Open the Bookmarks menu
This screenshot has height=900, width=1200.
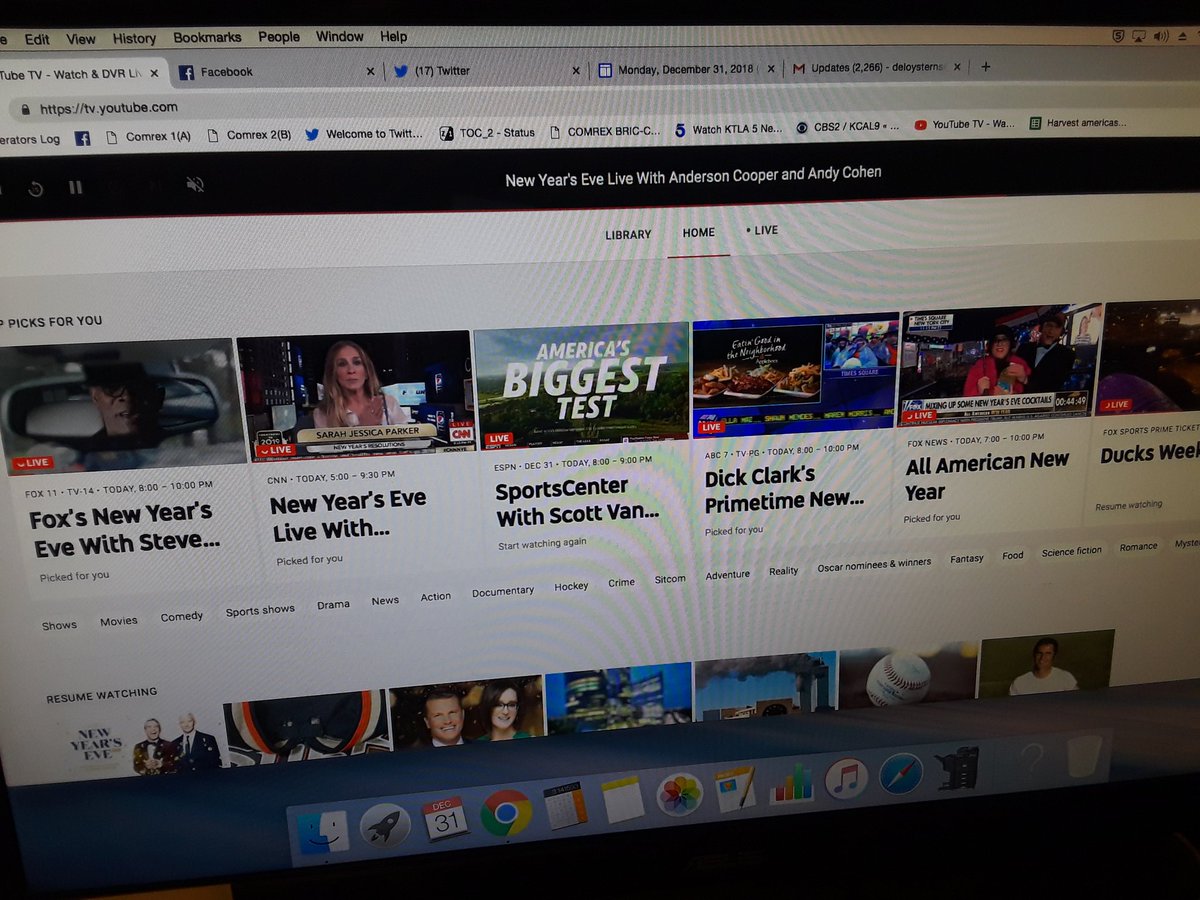click(207, 37)
